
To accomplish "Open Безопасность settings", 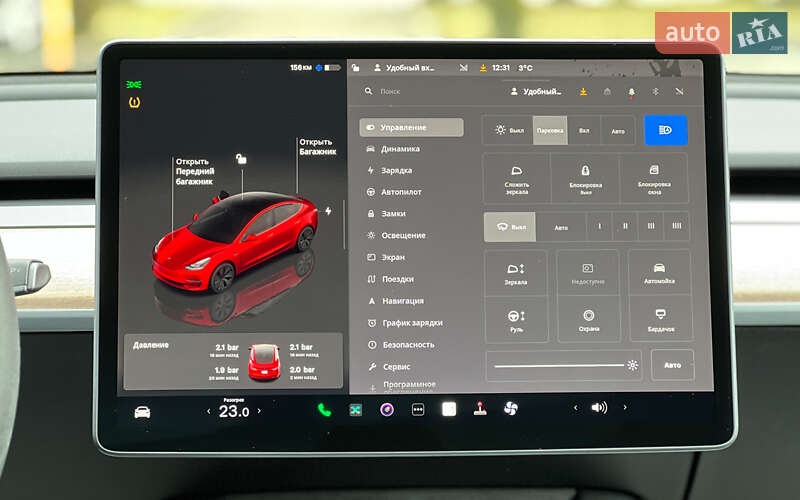I will click(402, 345).
